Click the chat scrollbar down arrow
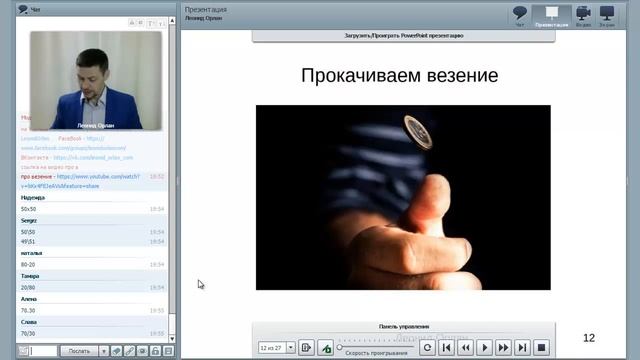This screenshot has width=640, height=360. (x=172, y=339)
